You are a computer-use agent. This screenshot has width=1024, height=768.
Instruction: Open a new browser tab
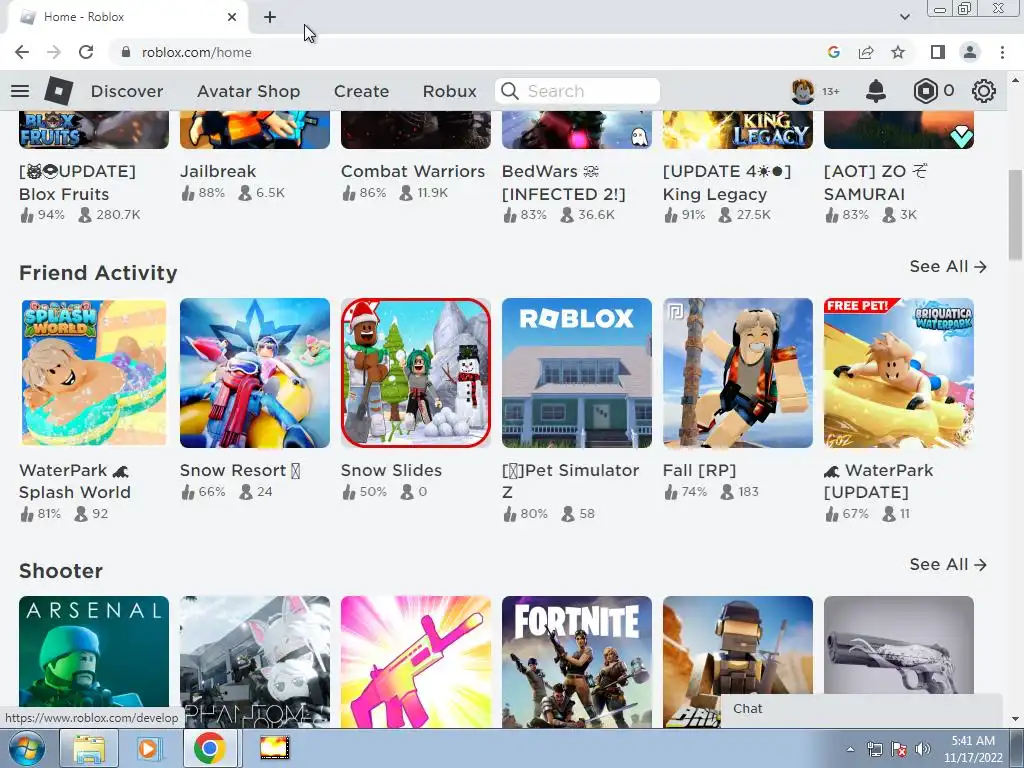[270, 17]
